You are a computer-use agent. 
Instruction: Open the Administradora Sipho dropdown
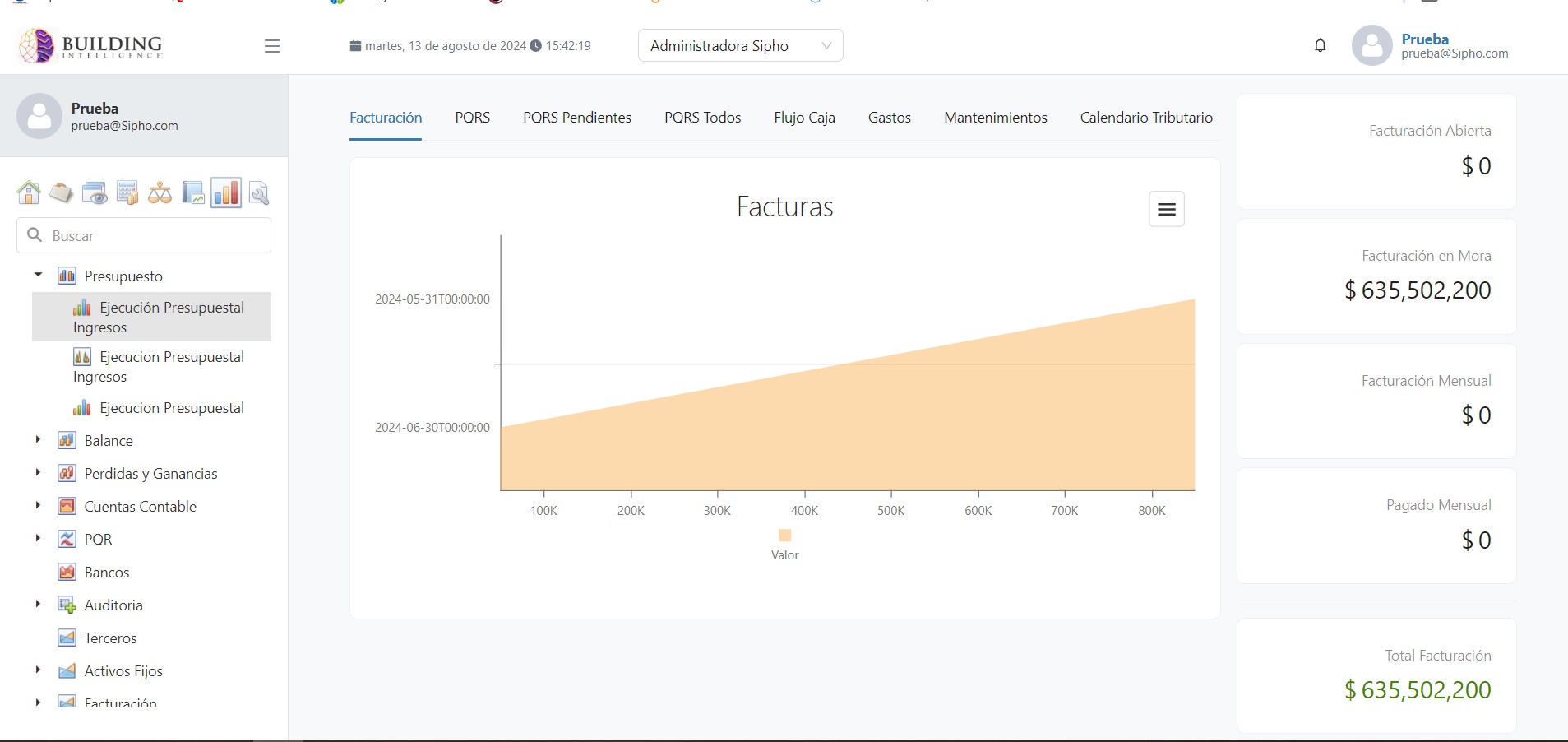click(x=740, y=46)
